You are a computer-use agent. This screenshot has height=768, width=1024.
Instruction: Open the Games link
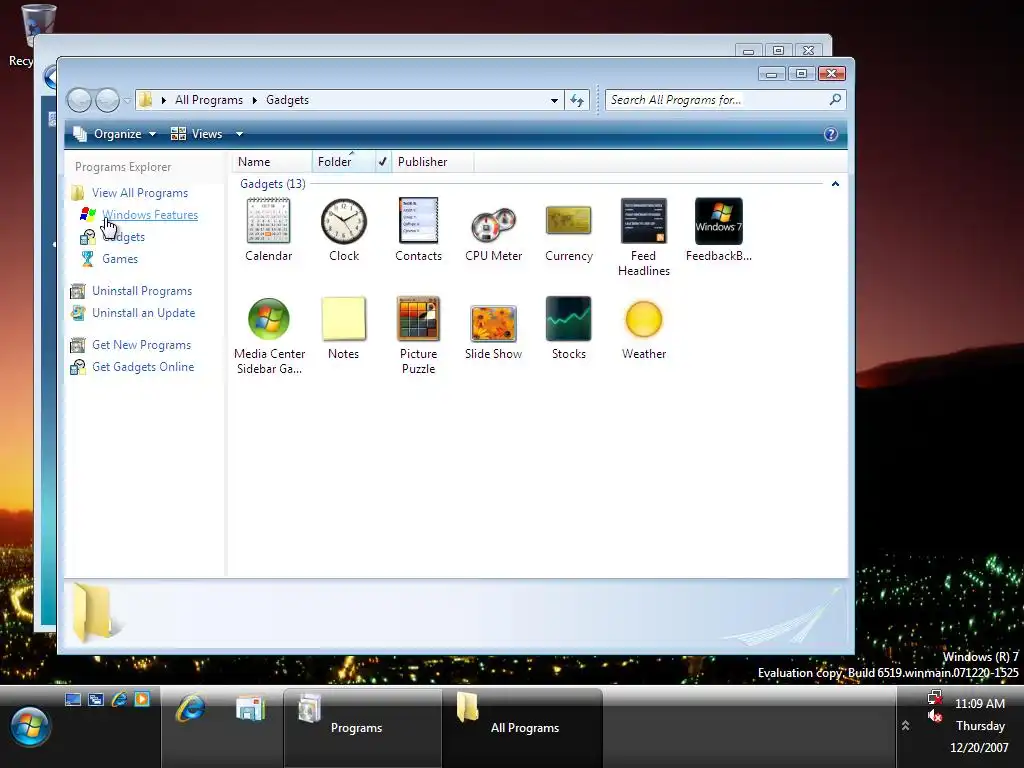(120, 259)
